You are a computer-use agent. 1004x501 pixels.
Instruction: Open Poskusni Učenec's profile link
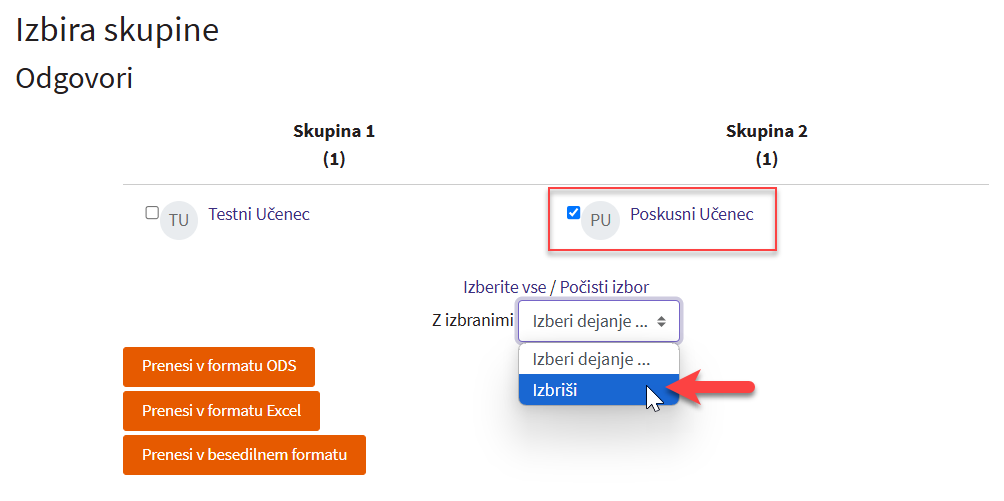(x=692, y=214)
